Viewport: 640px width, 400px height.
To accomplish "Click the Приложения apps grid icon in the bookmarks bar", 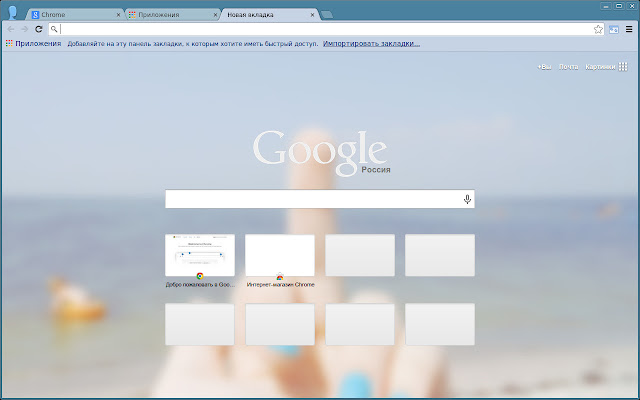I will click(9, 43).
